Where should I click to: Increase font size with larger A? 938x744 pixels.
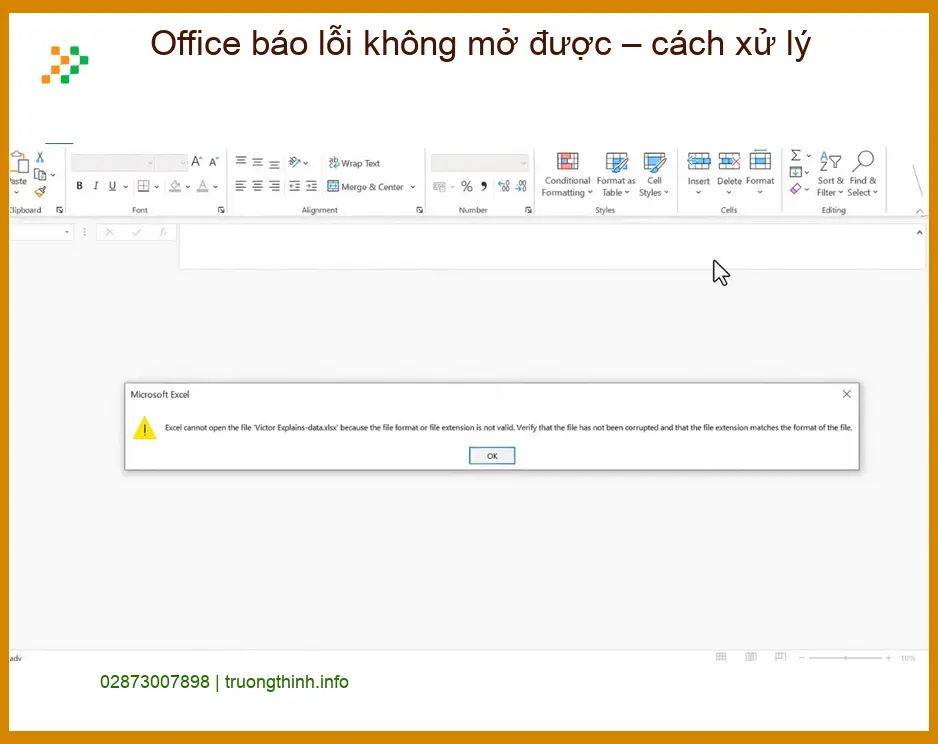pyautogui.click(x=196, y=161)
